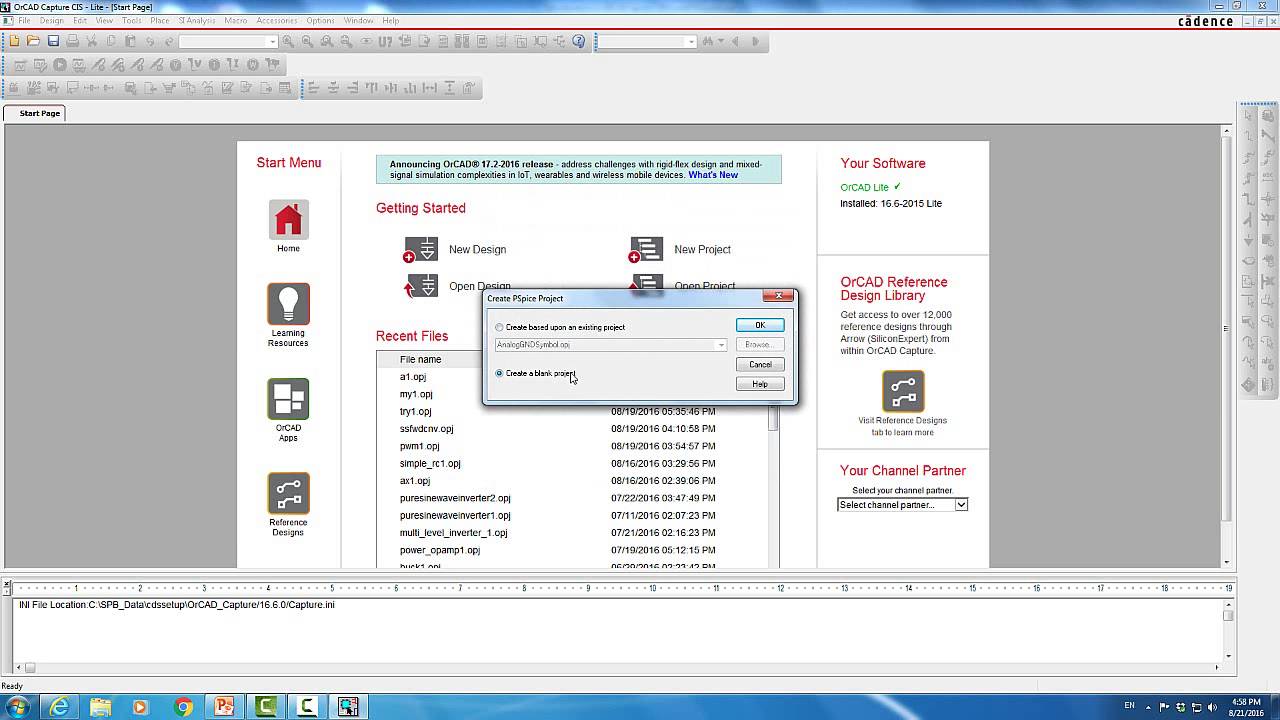Click the clock in the system tray
The image size is (1280, 720).
(x=1245, y=707)
